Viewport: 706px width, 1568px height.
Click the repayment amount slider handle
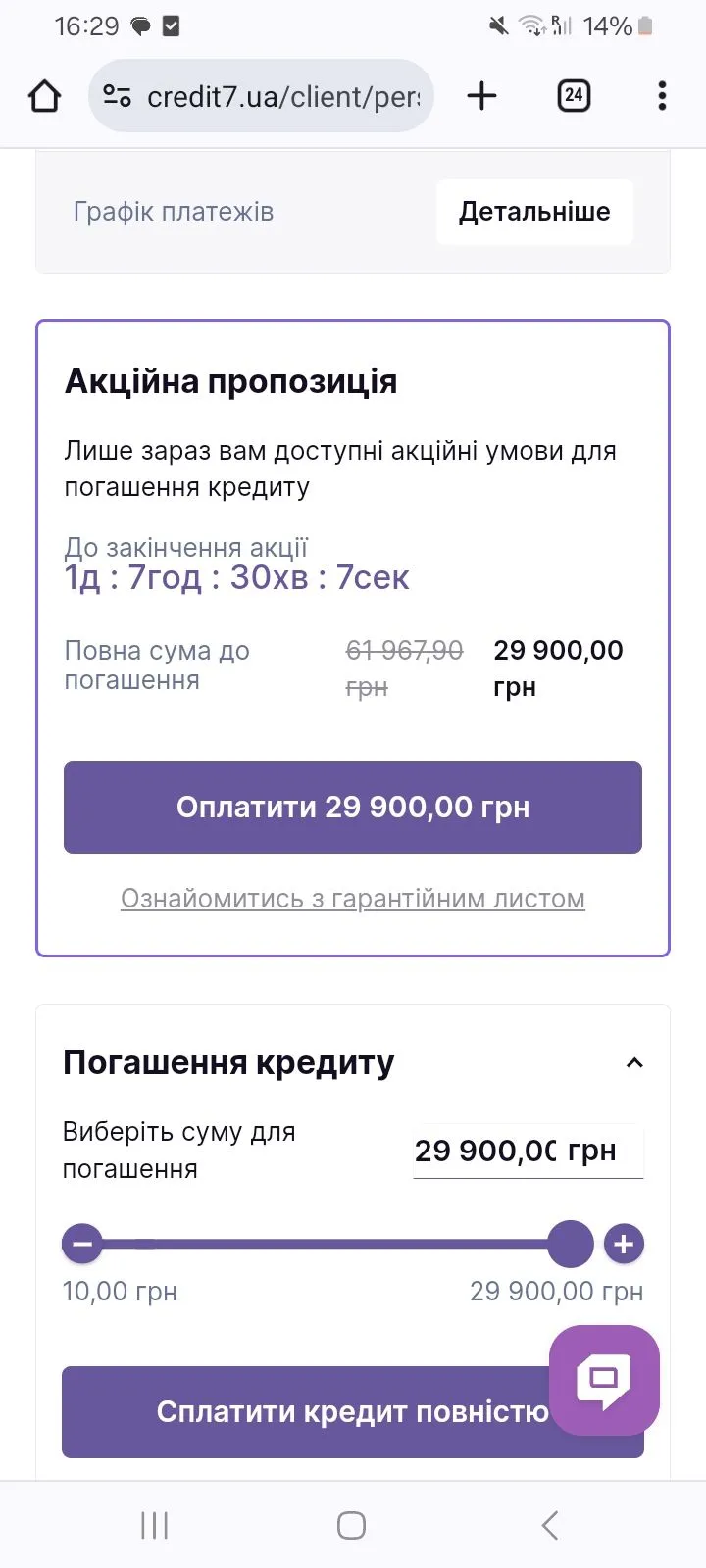[x=570, y=1245]
